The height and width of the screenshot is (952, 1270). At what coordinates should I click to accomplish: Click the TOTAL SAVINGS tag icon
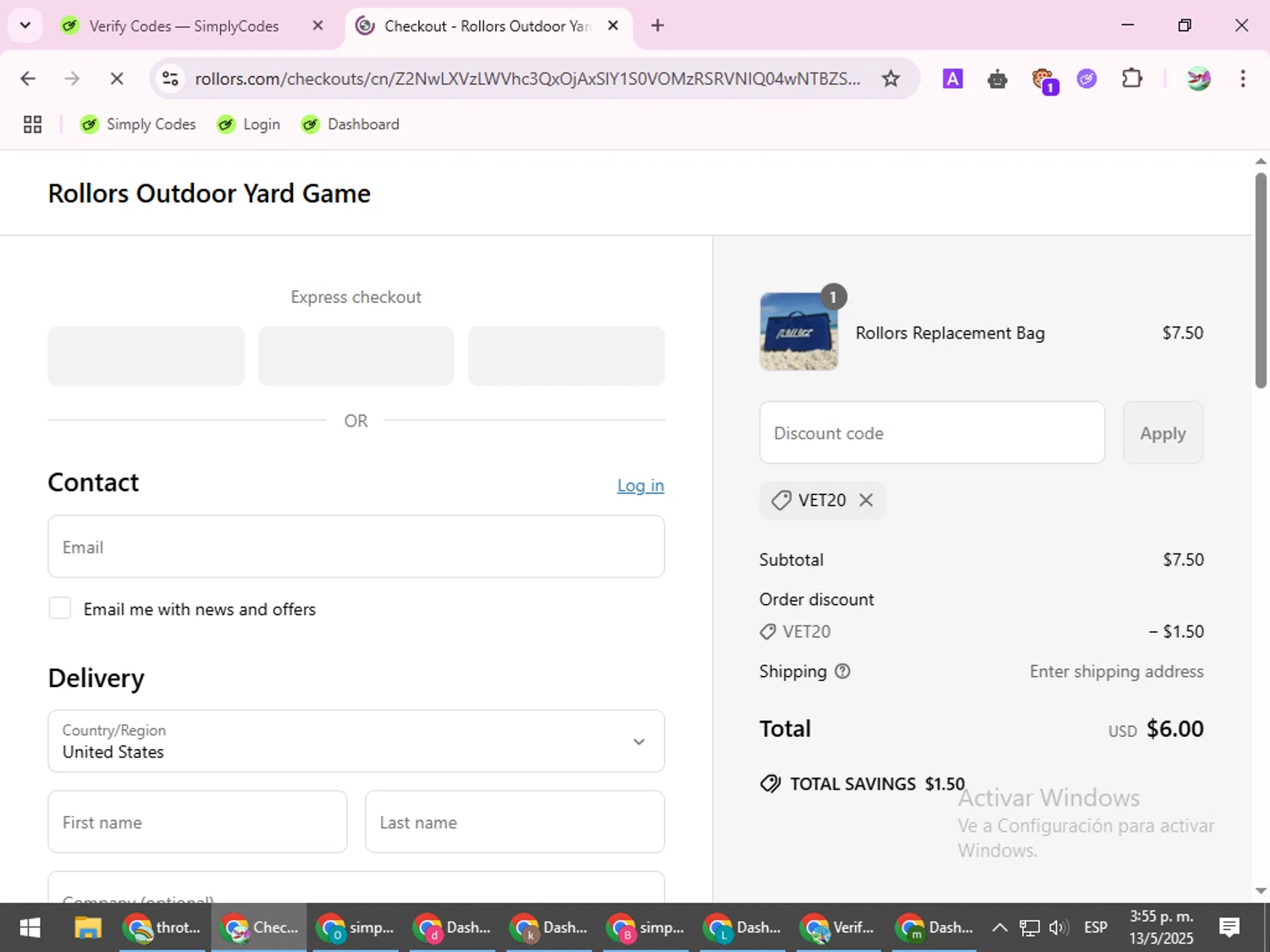pyautogui.click(x=770, y=784)
